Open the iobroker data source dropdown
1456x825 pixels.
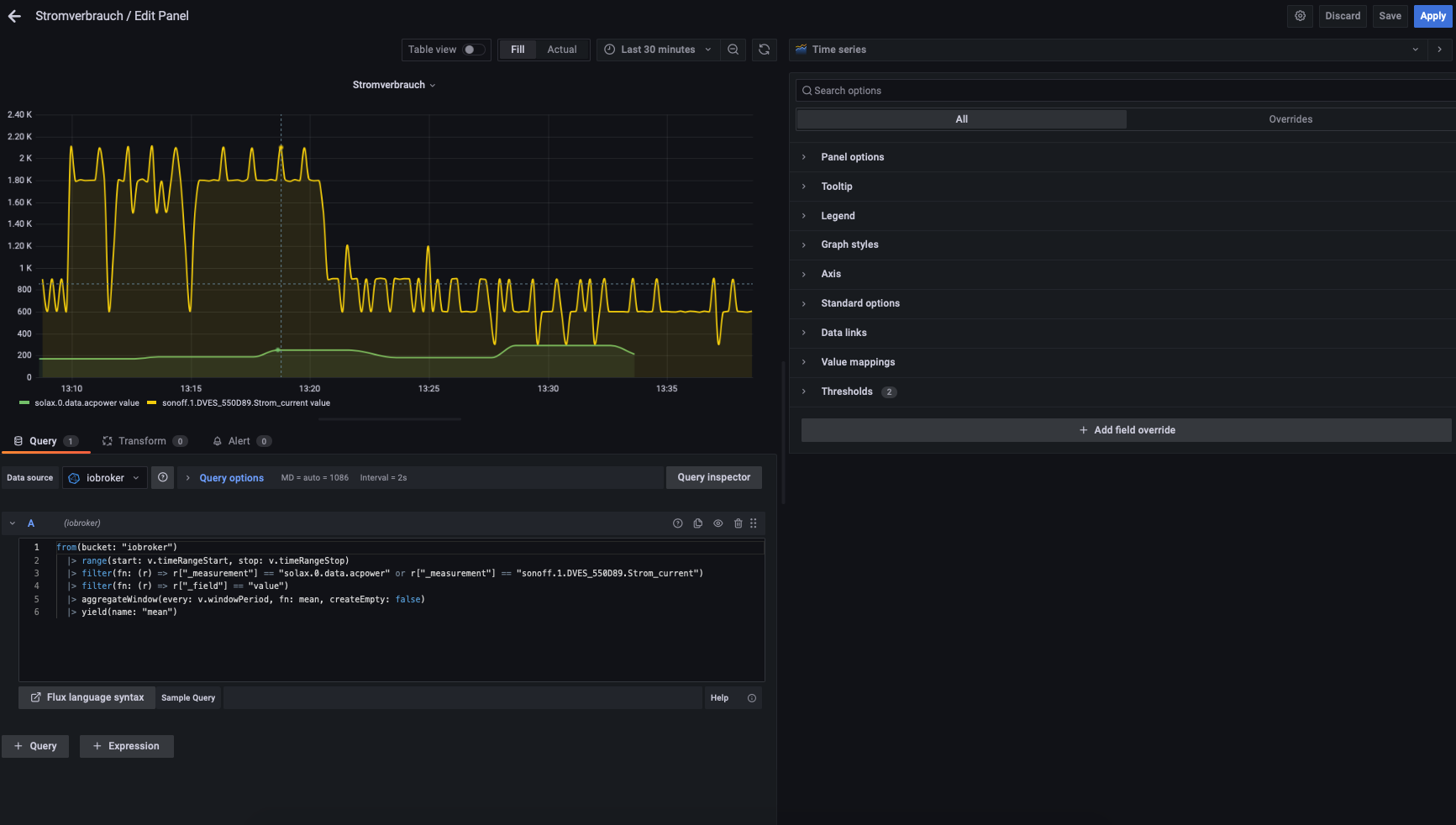(105, 478)
